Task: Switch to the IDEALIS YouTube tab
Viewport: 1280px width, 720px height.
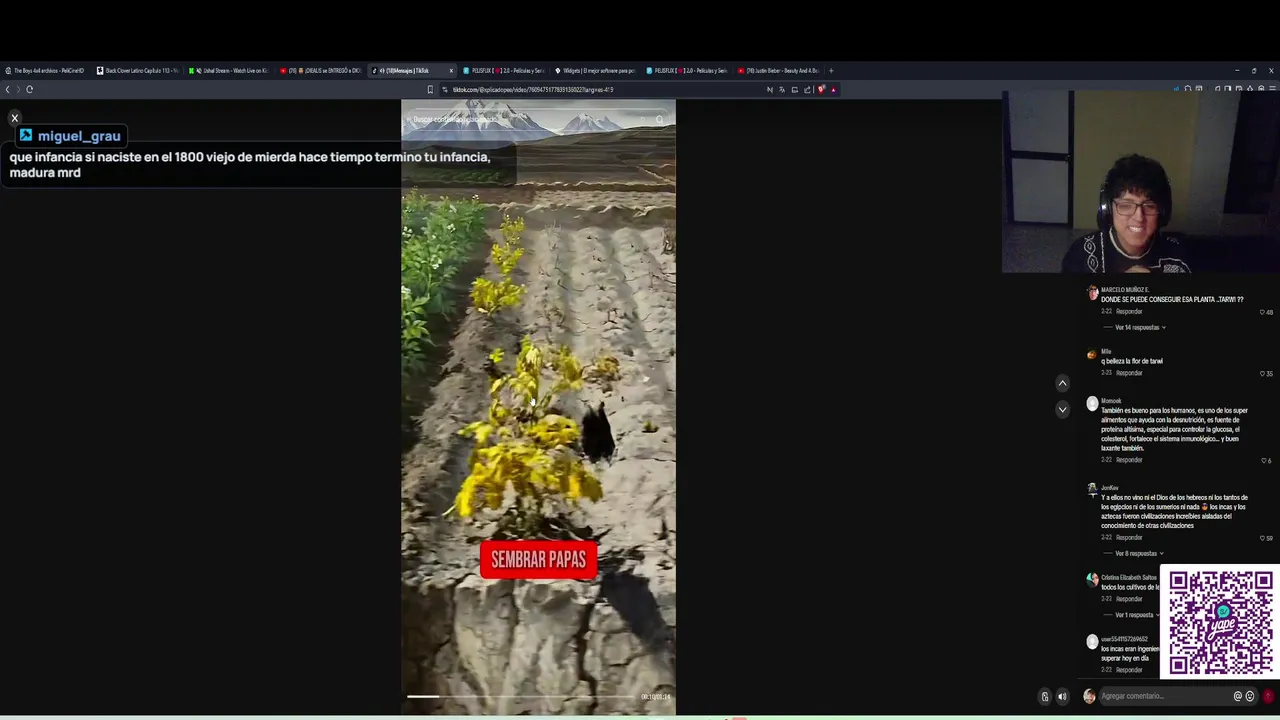Action: pos(320,70)
